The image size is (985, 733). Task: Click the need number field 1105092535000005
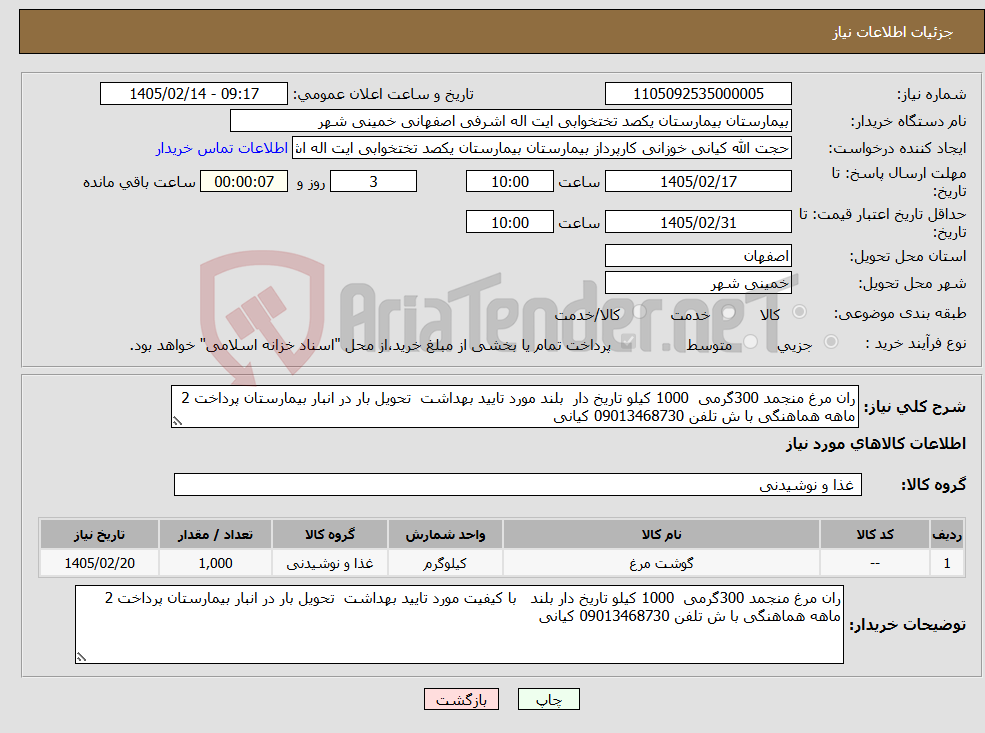[x=698, y=94]
